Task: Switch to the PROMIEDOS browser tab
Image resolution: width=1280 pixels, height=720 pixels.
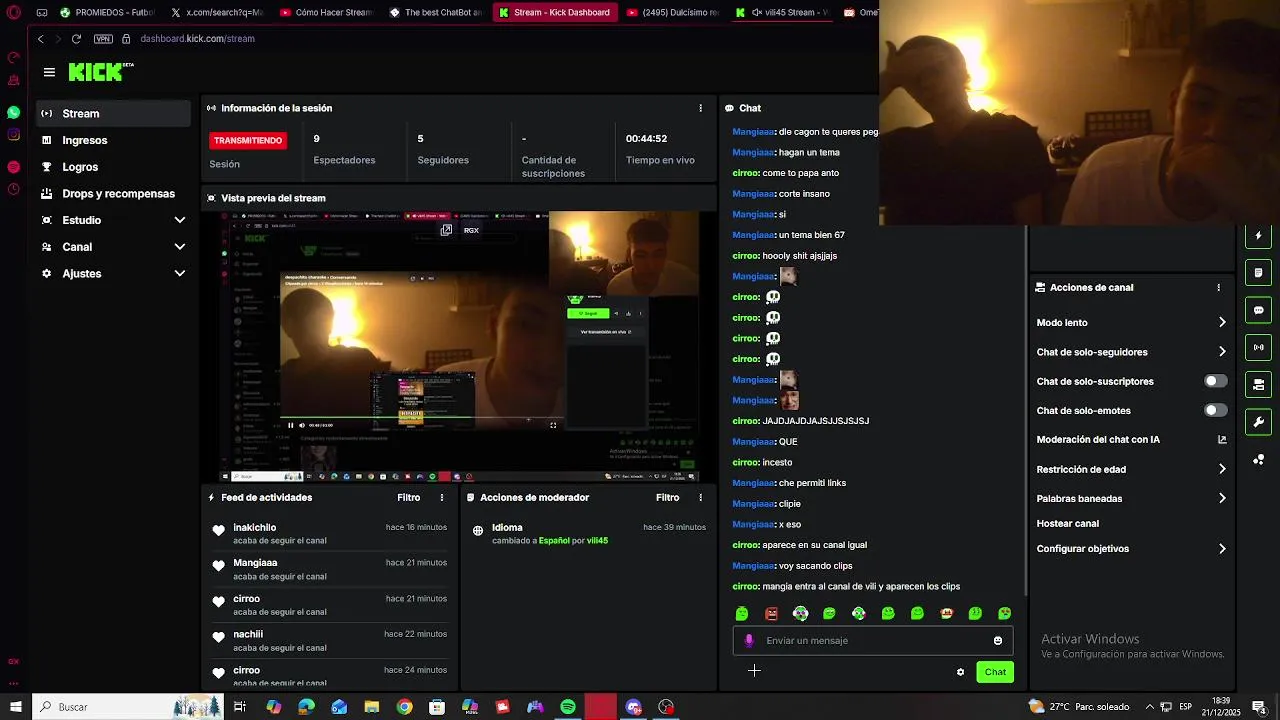Action: coord(107,13)
